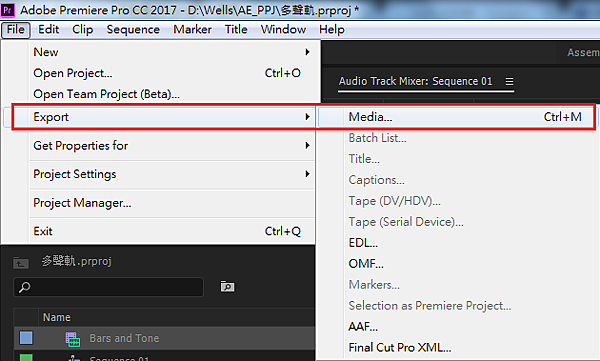Click the Name column header
This screenshot has width=600, height=361.
(x=57, y=317)
